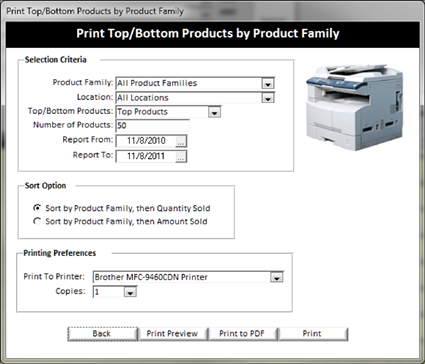The image size is (425, 364).
Task: Expand the Copies dropdown arrow
Action: (x=130, y=292)
